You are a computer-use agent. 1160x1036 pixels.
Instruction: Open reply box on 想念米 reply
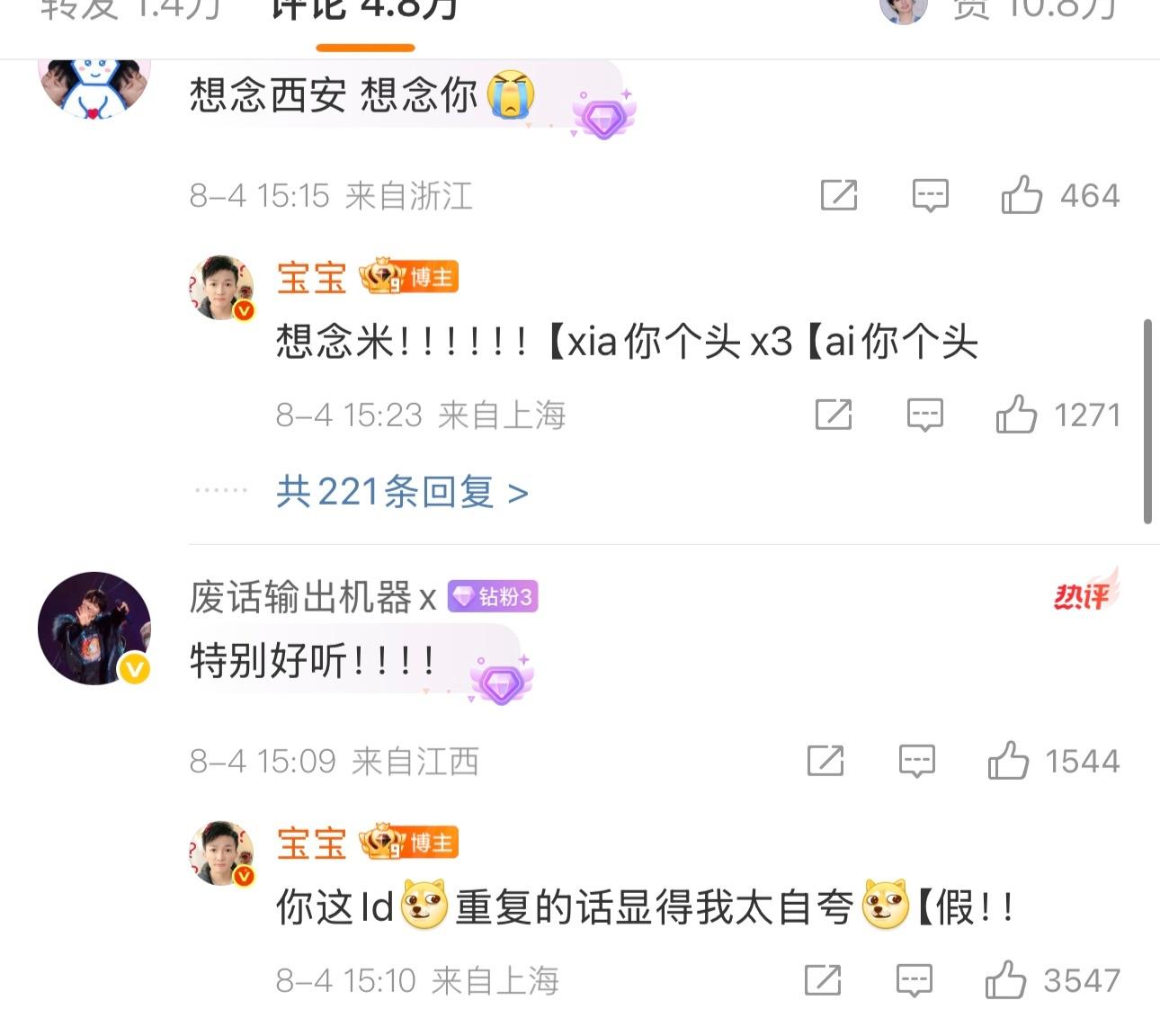(x=924, y=415)
